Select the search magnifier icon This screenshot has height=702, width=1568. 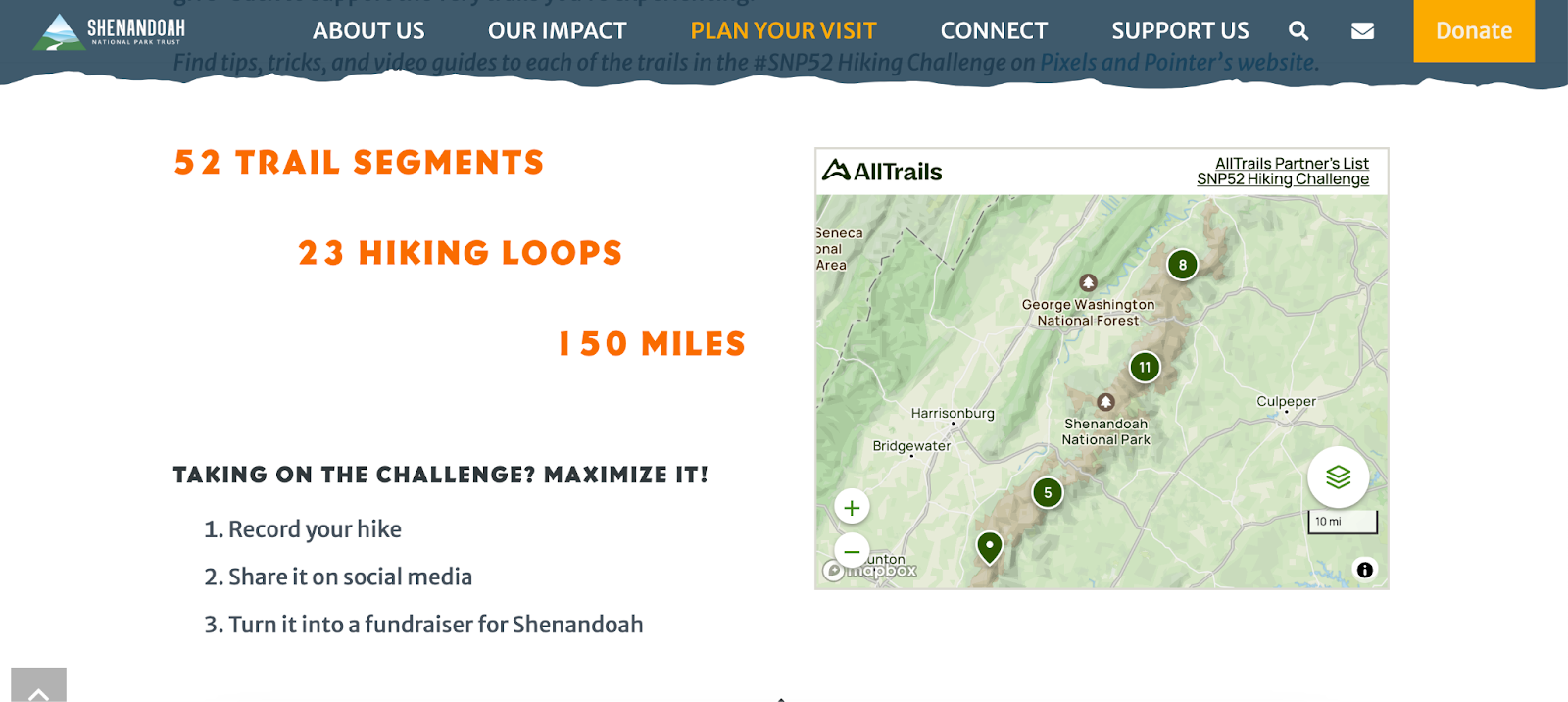coord(1298,30)
